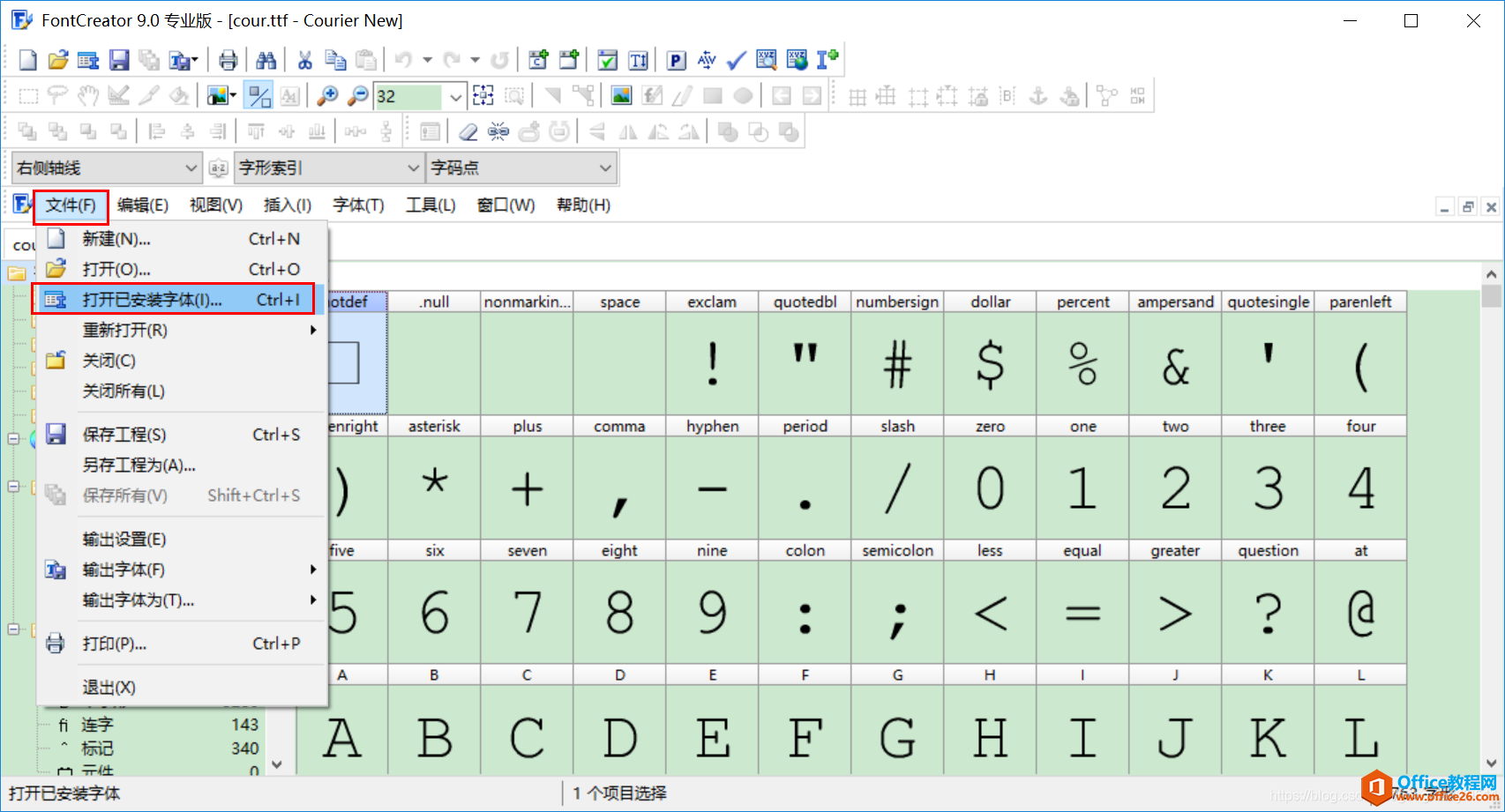Screen dimensions: 1505x812
Task: Click the 视图(V) menu
Action: tap(216, 205)
